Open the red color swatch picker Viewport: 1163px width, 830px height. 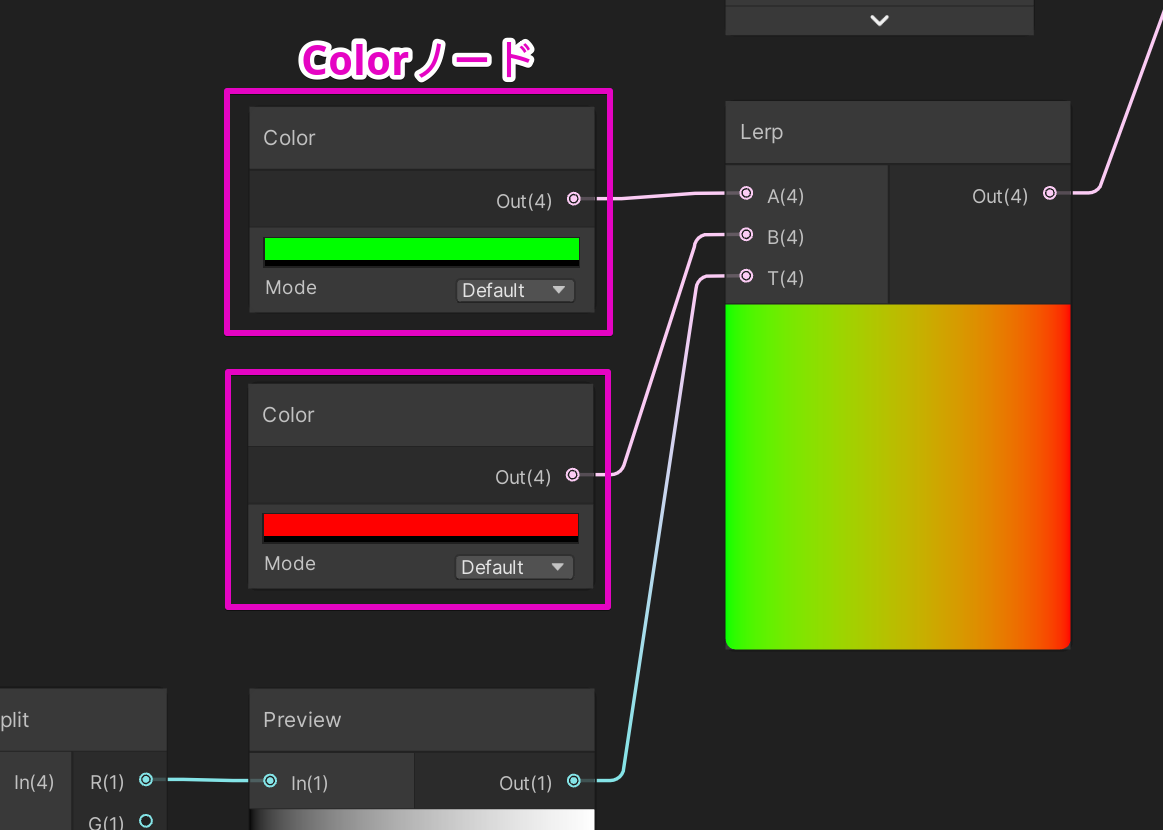pos(420,525)
